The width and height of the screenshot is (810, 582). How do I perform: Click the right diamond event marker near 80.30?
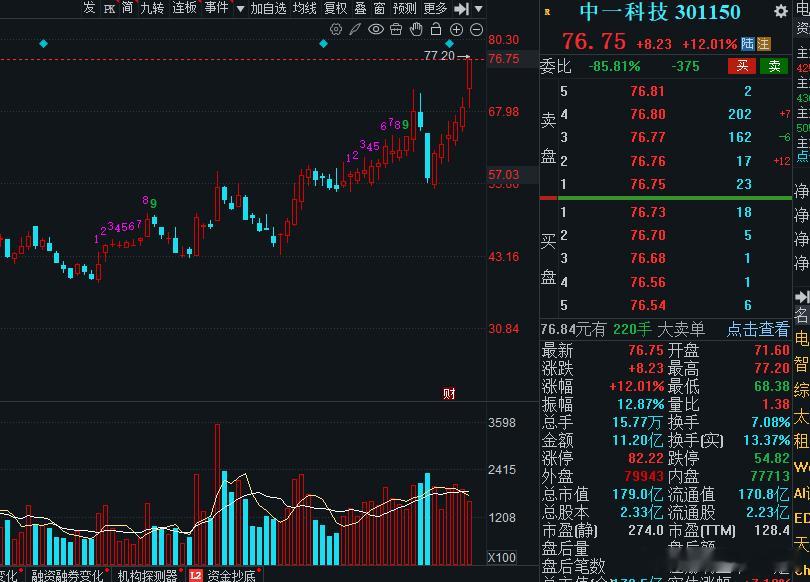(449, 44)
